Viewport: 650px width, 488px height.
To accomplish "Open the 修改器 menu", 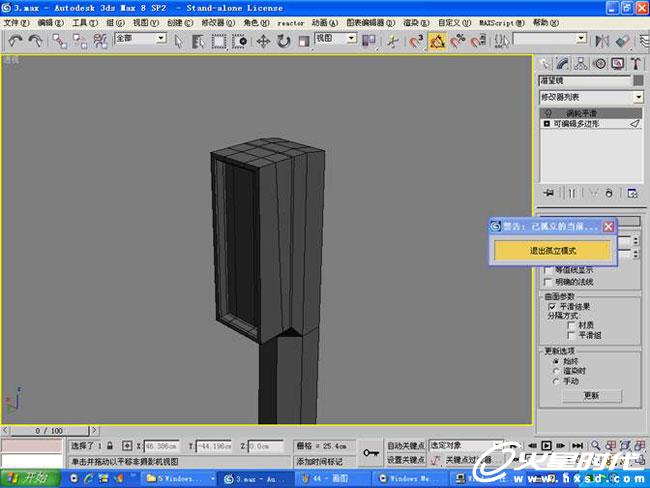I will (x=218, y=23).
